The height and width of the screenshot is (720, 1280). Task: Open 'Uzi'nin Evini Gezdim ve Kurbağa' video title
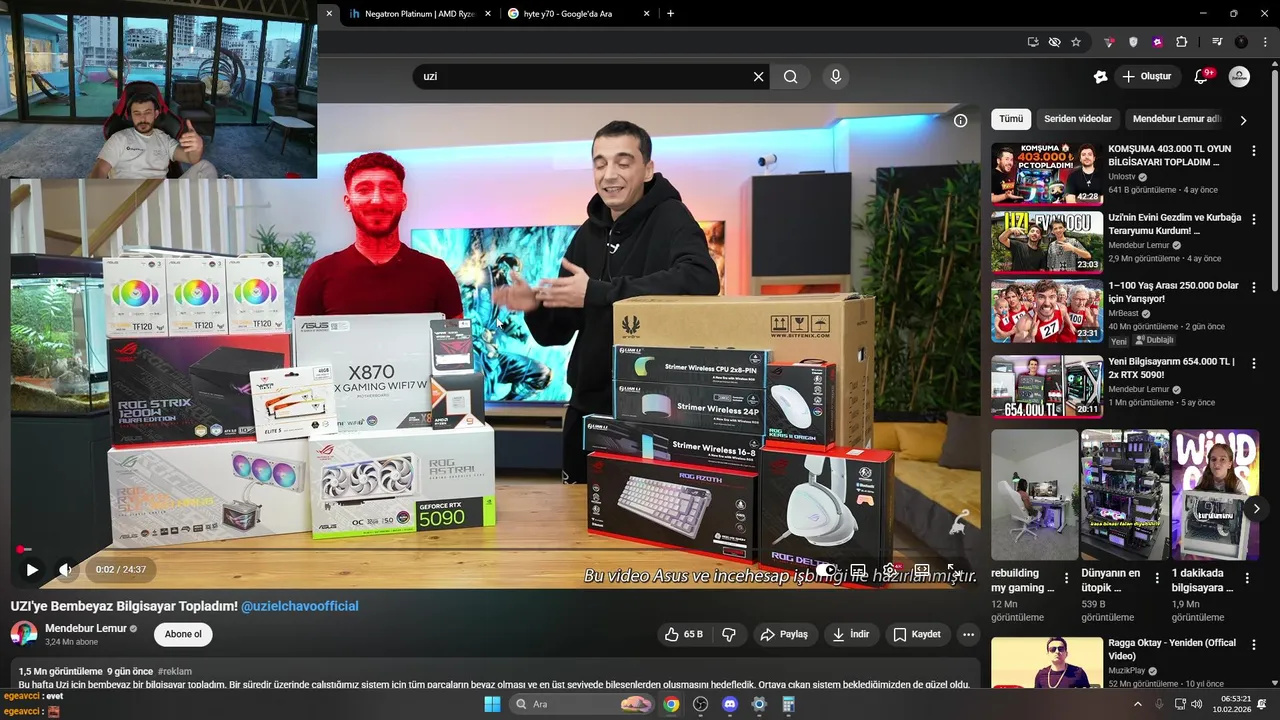[x=1174, y=224]
